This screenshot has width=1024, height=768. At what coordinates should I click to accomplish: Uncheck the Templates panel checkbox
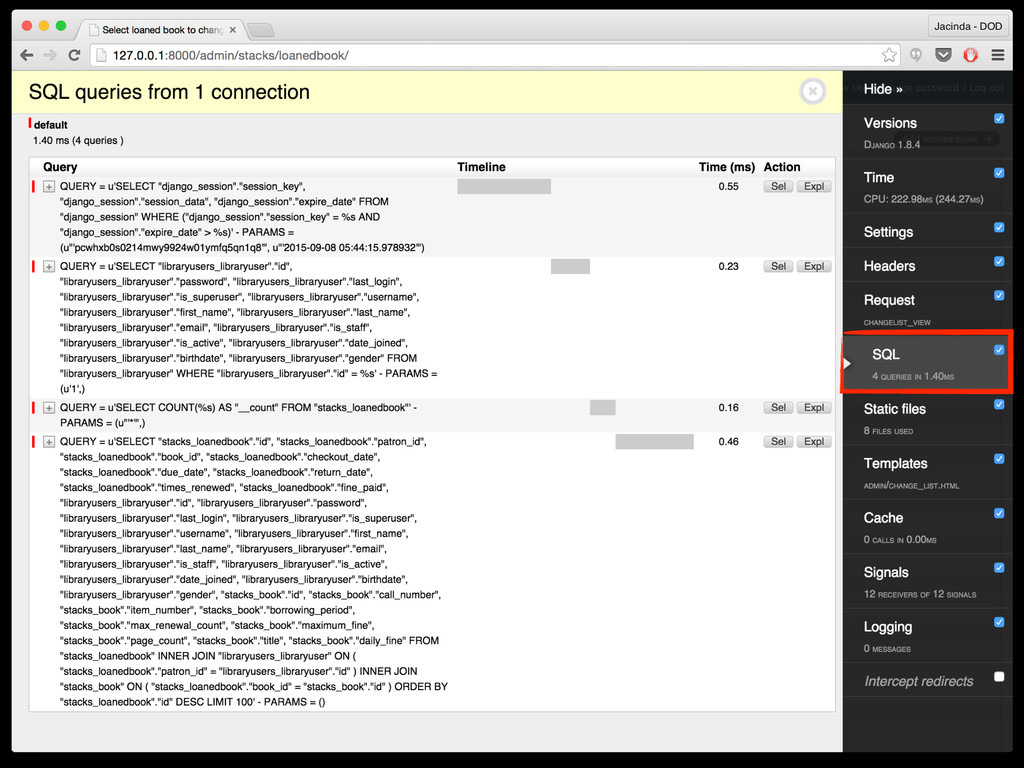pyautogui.click(x=999, y=458)
